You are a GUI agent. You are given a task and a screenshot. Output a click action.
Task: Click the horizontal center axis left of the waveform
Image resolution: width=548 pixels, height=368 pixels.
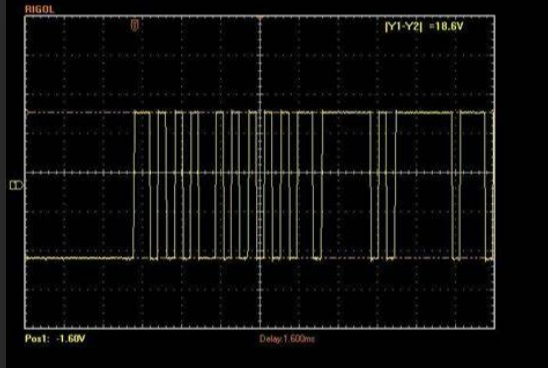coord(79,173)
